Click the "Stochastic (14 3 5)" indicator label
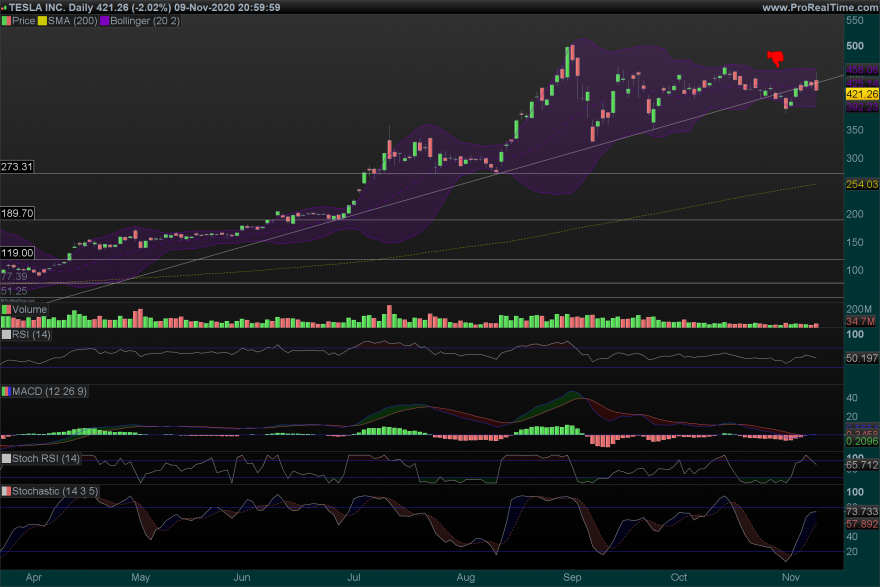This screenshot has width=880, height=587. click(55, 491)
